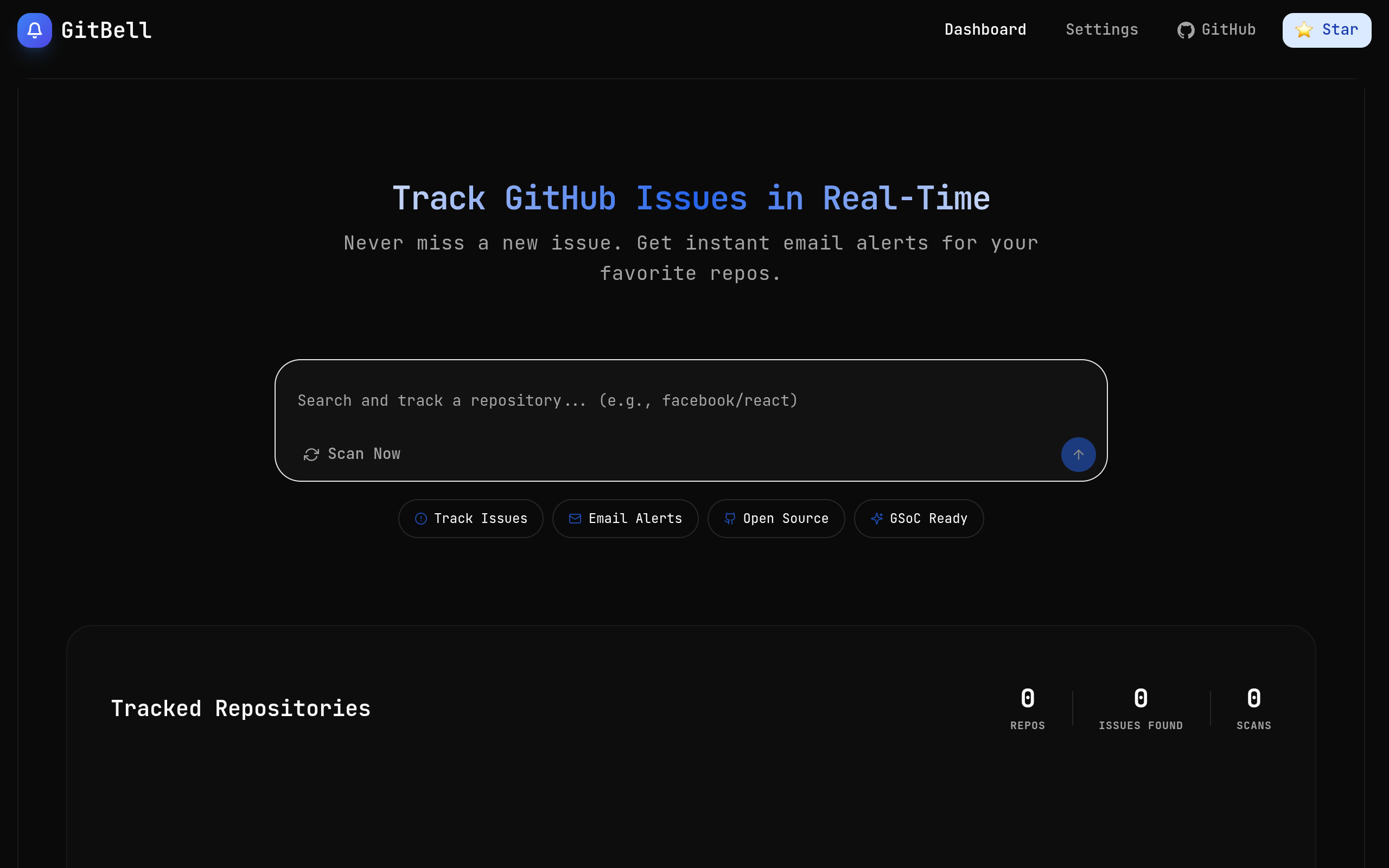Click the headline Track GitHub Issues in Real-Time
Image resolution: width=1389 pixels, height=868 pixels.
[691, 199]
